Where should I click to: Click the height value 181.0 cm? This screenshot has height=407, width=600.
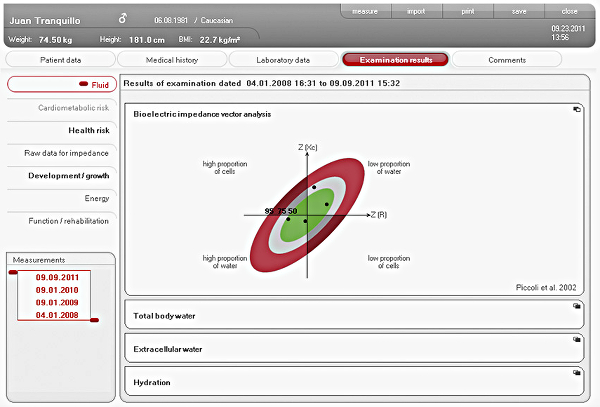pos(147,40)
